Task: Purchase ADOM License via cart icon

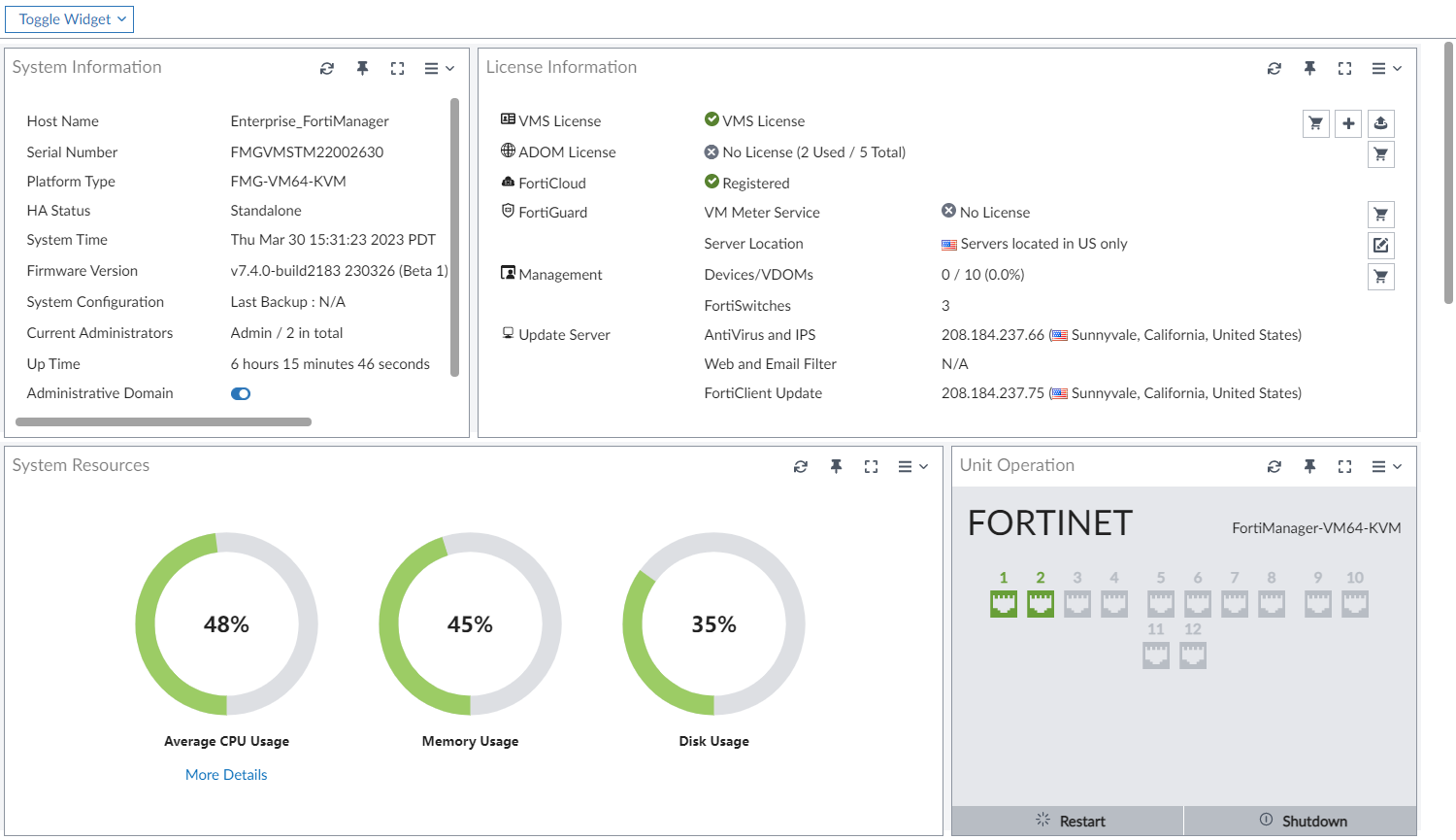Action: 1380,153
